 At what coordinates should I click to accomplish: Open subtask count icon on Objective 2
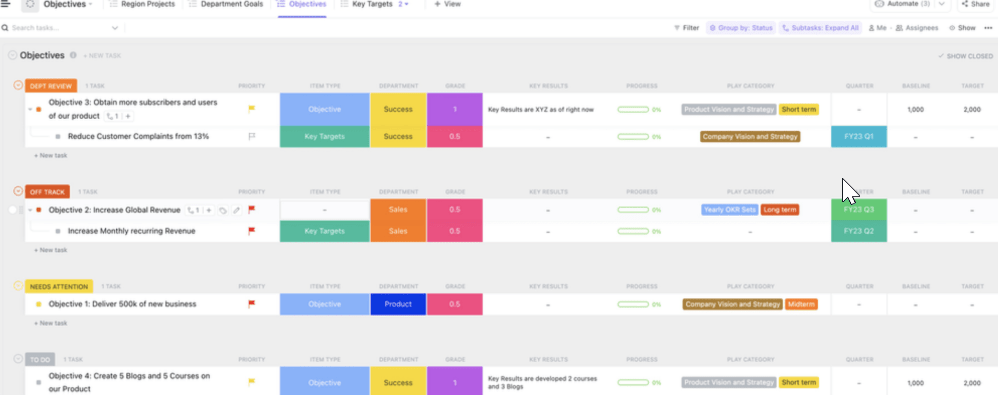tap(193, 210)
